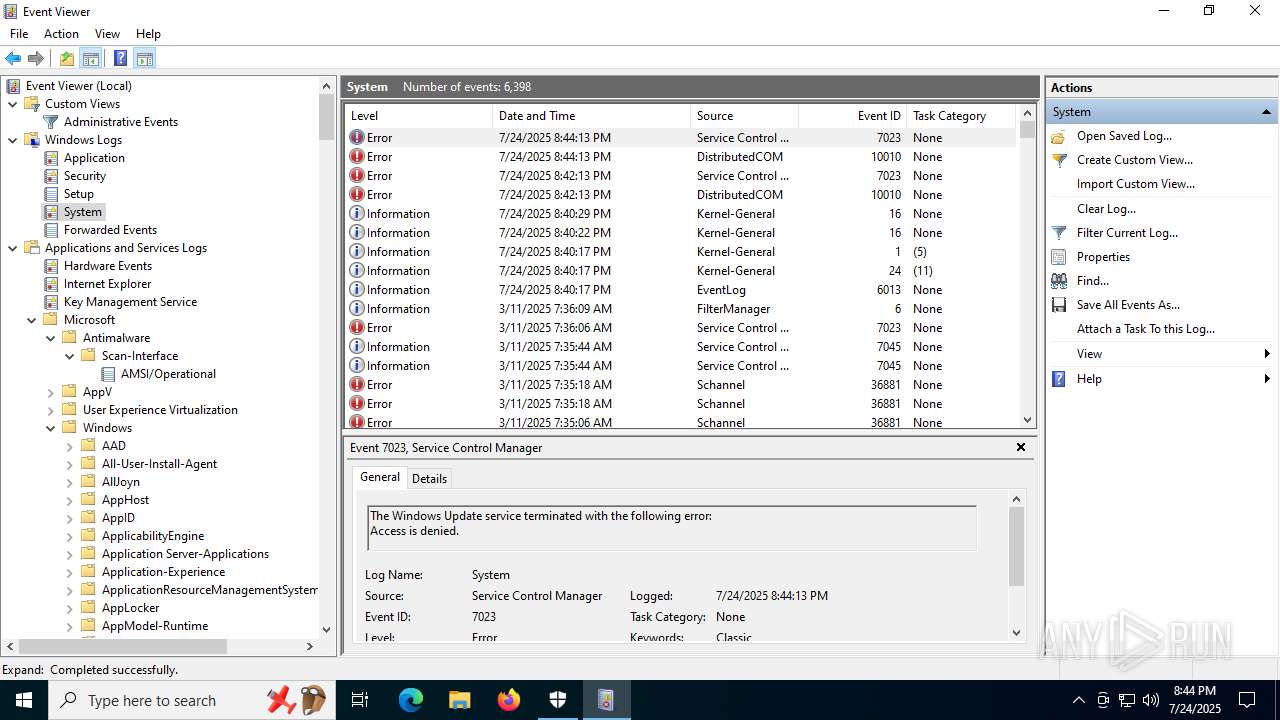The image size is (1280, 720).
Task: Click Filter Current Log funnel icon
Action: [x=1059, y=233]
